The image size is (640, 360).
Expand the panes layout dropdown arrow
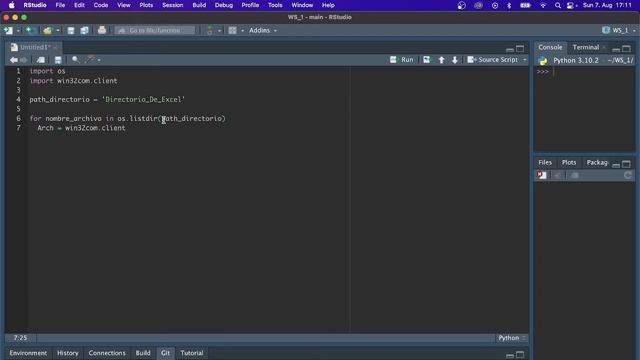tap(242, 31)
